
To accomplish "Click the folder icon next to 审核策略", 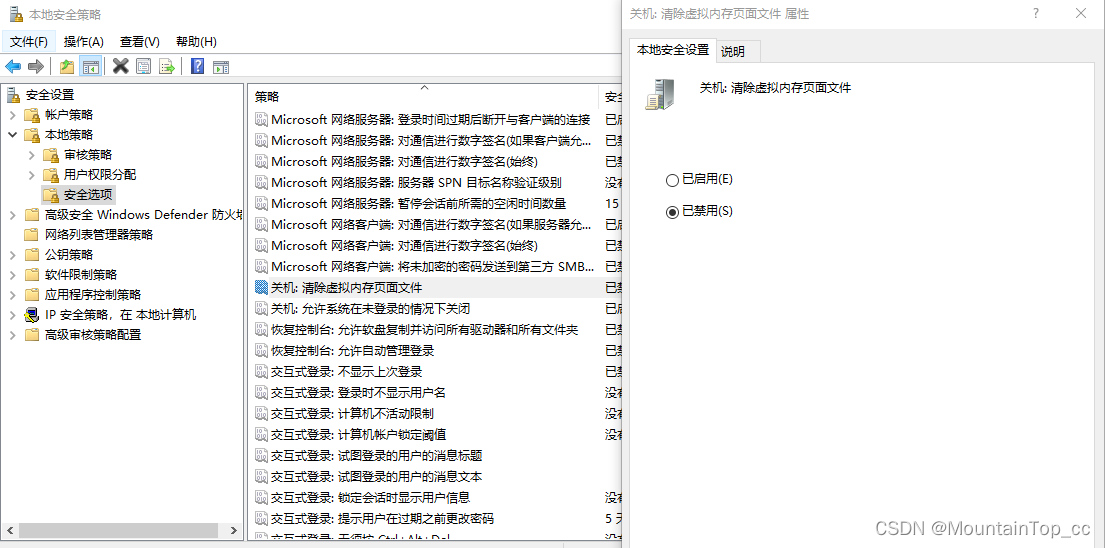I will [51, 155].
